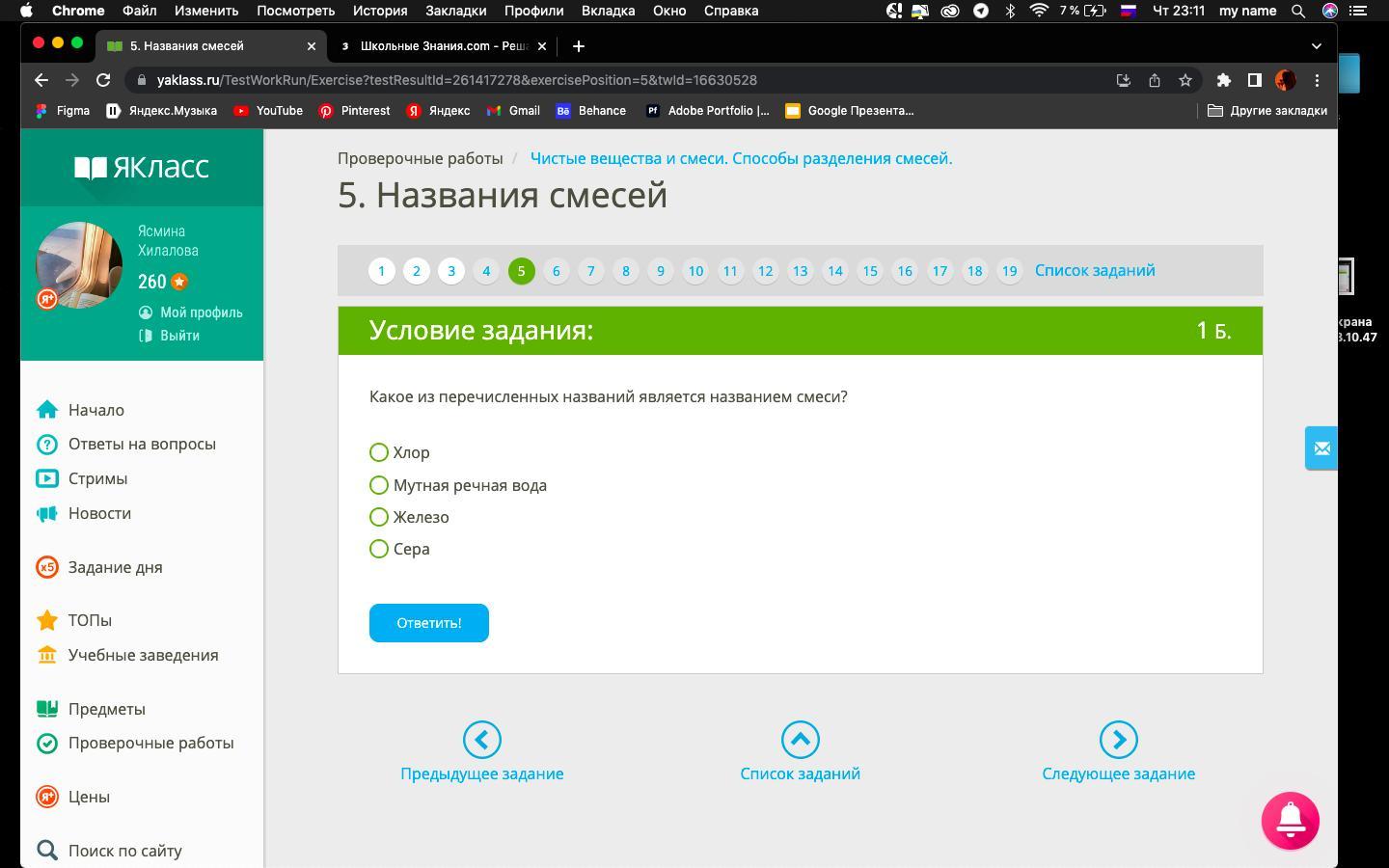Viewport: 1389px width, 868px height.
Task: Go back in Chrome browser
Action: tap(41, 80)
